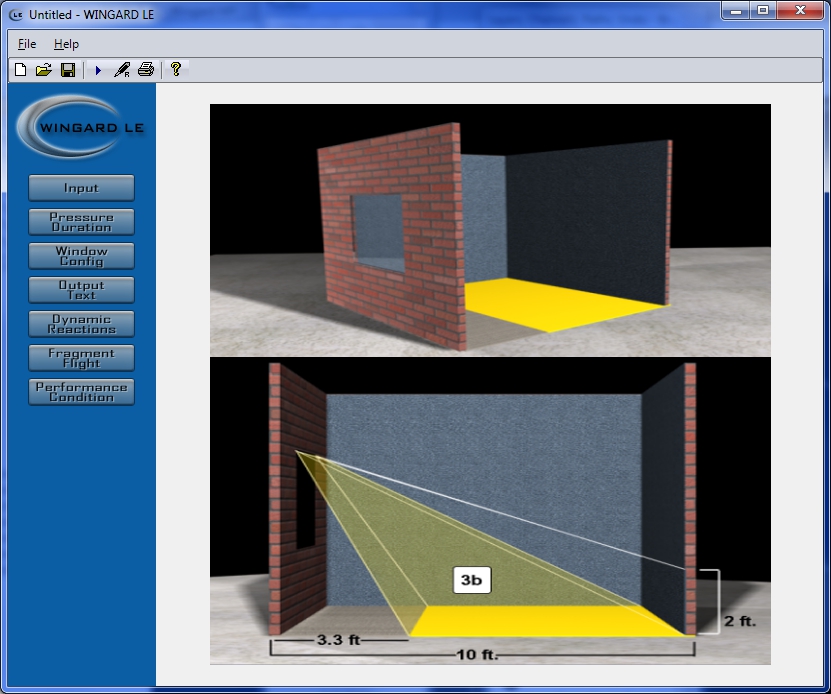This screenshot has height=694, width=831.
Task: Click the WINGARD LE logo
Action: click(81, 127)
